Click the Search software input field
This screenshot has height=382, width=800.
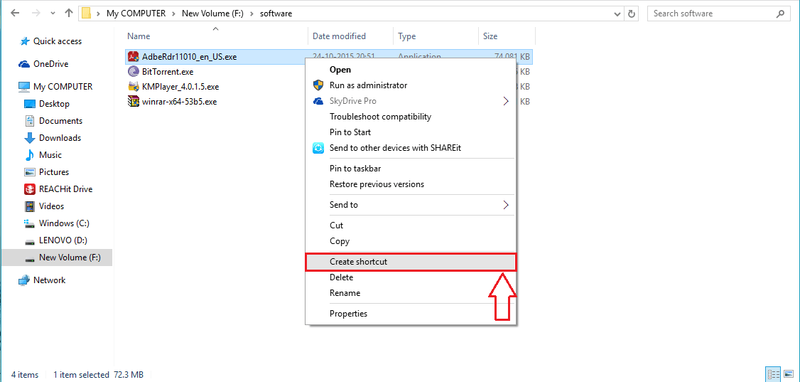pyautogui.click(x=711, y=14)
